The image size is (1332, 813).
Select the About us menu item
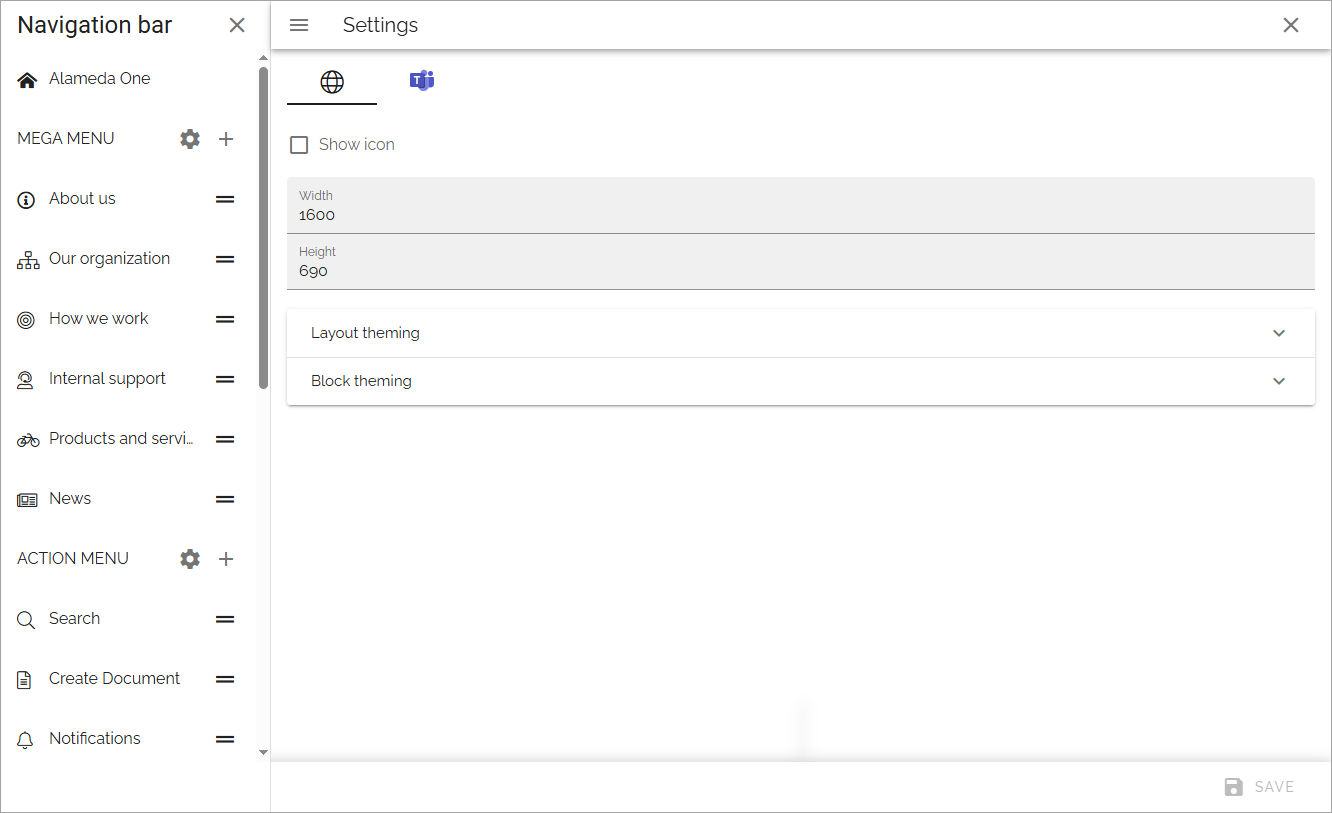click(82, 199)
